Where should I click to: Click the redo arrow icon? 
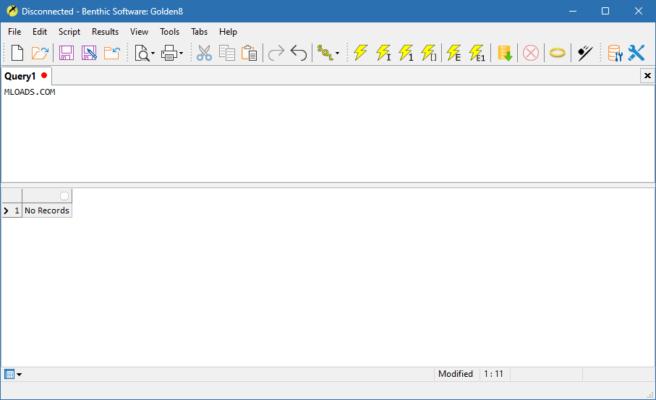(276, 53)
